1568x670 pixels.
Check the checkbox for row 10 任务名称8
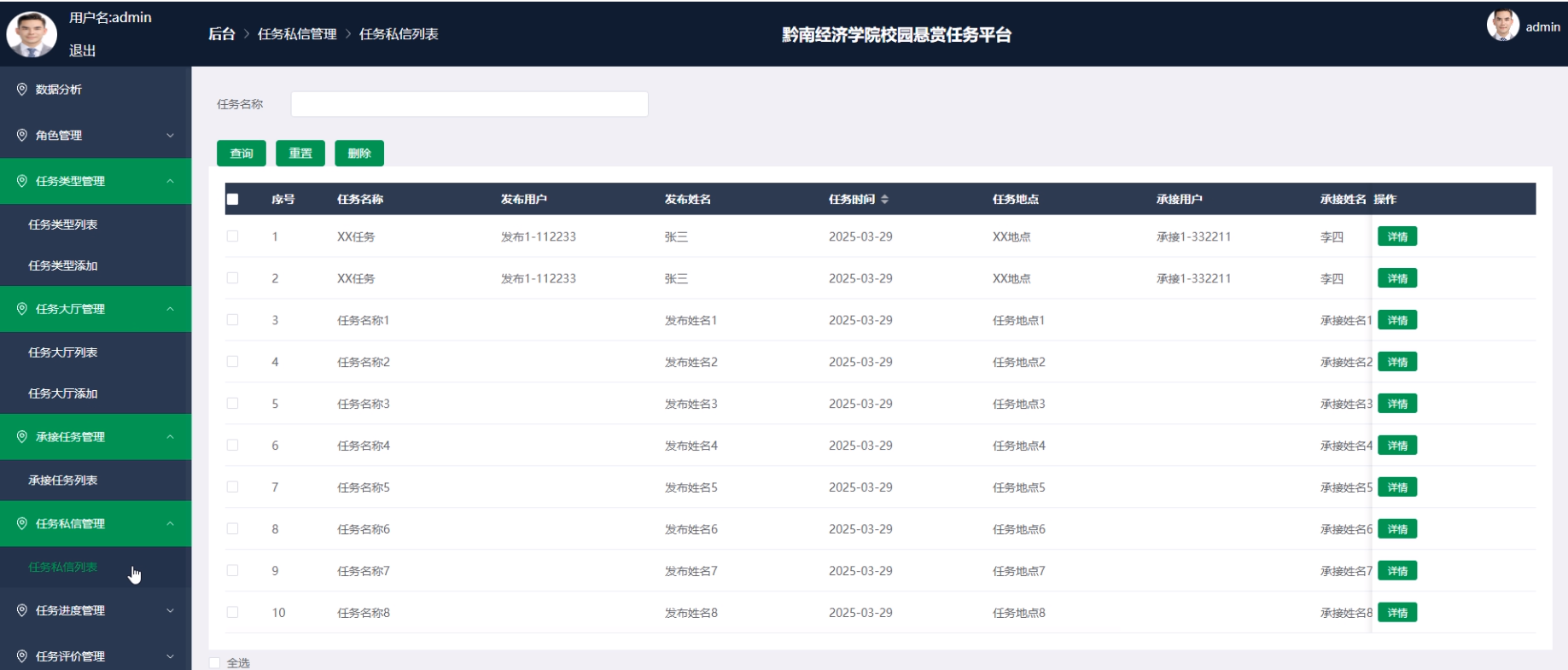pyautogui.click(x=232, y=612)
